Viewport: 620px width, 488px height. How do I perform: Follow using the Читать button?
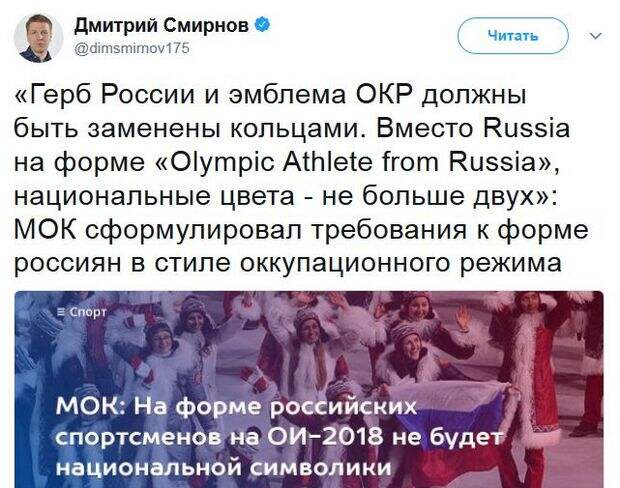[513, 36]
